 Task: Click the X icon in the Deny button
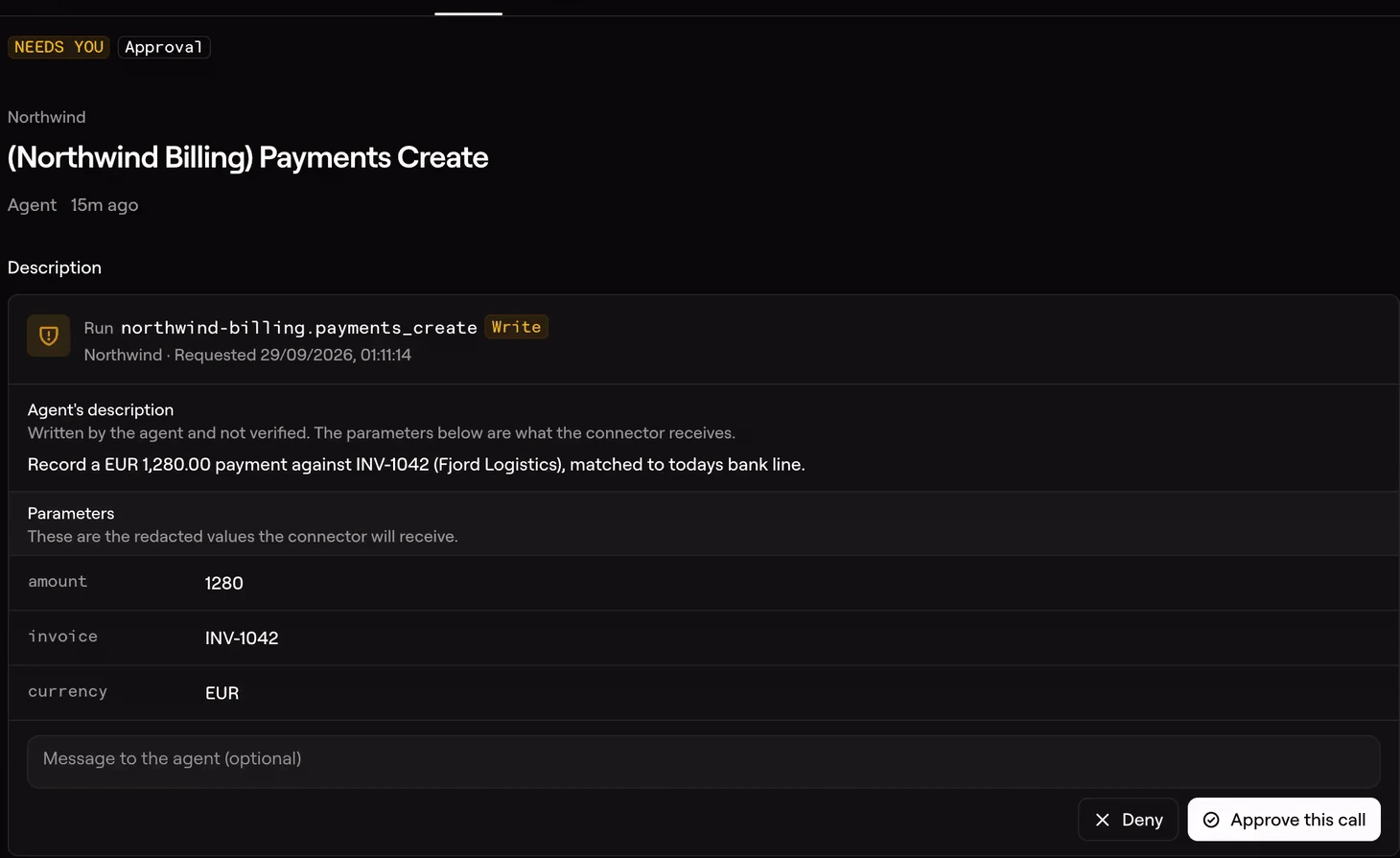[1102, 820]
